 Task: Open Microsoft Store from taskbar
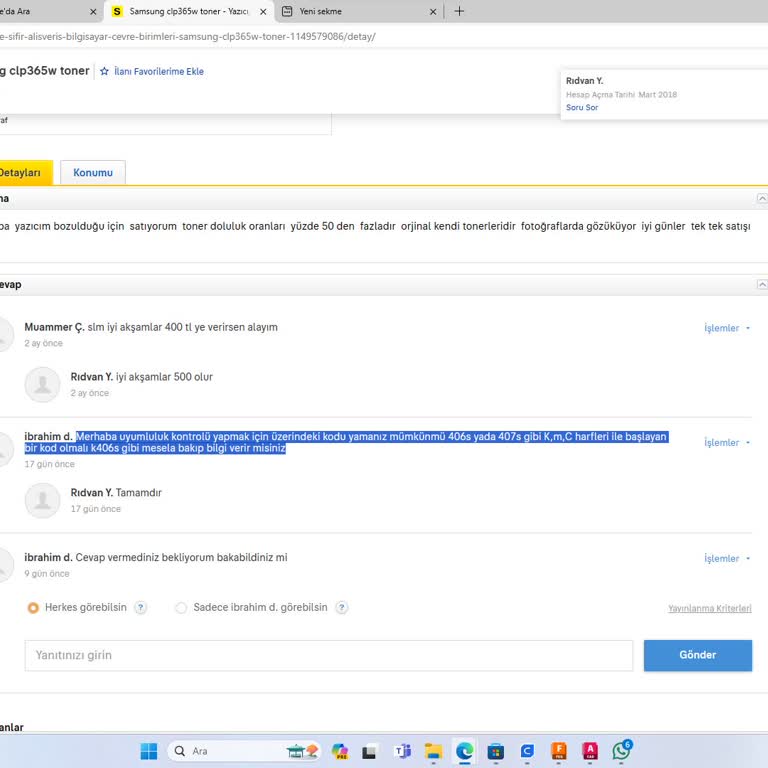pyautogui.click(x=496, y=751)
